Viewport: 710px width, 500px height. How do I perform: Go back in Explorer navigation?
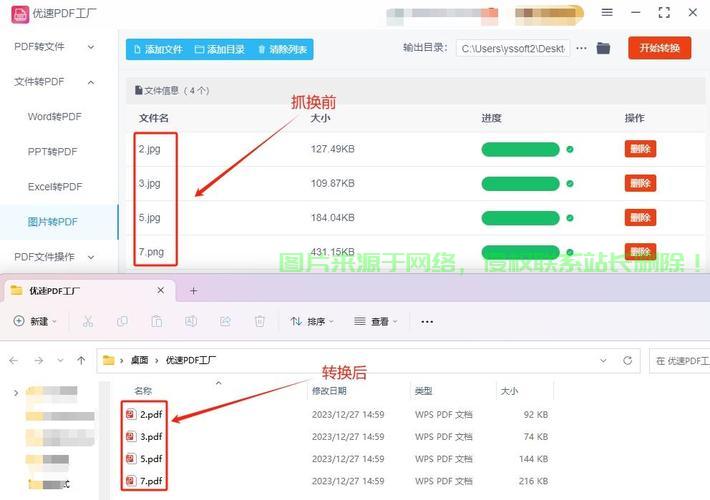click(x=14, y=361)
